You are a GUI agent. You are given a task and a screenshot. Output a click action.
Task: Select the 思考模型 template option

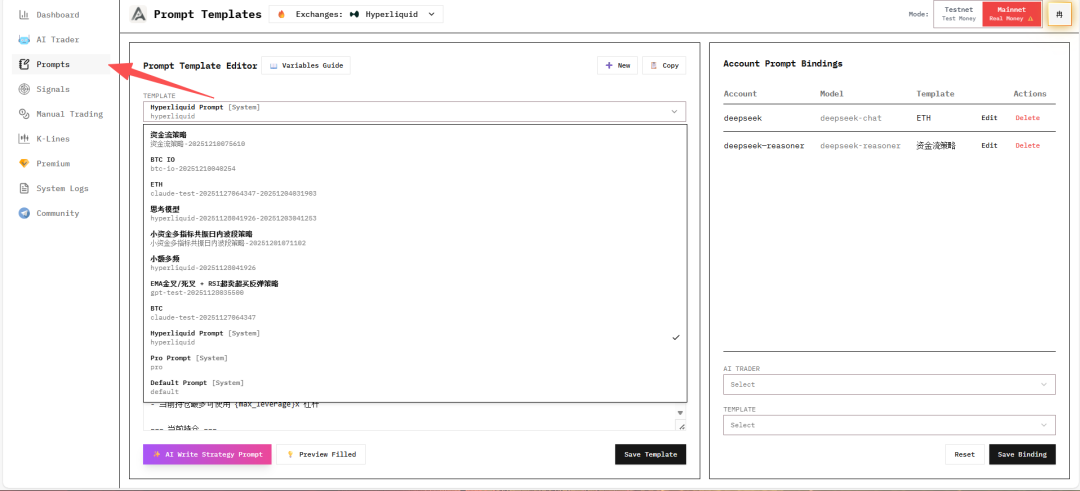click(415, 213)
